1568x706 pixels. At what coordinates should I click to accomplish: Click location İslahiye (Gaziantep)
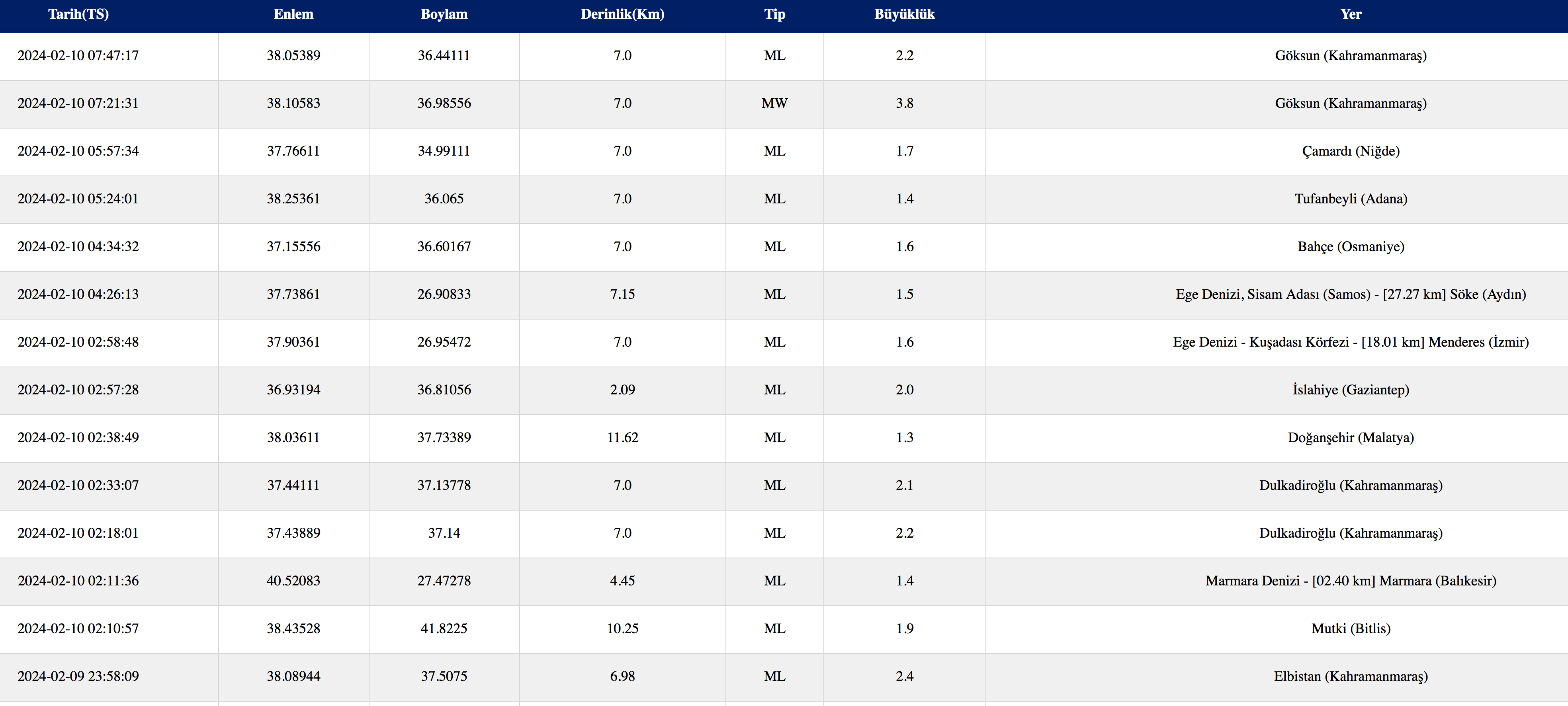[x=1351, y=390]
